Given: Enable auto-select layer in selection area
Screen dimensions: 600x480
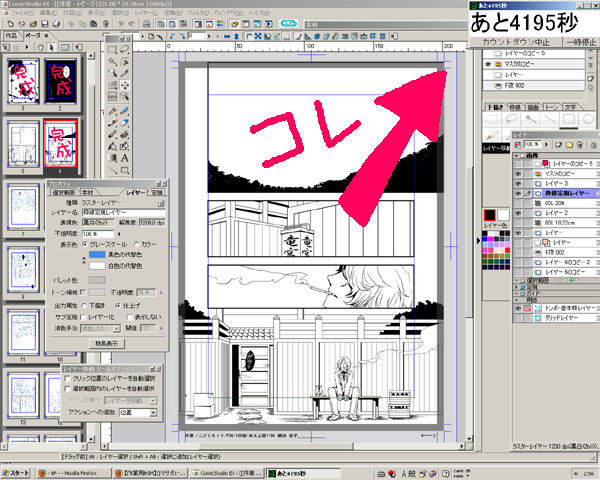Looking at the screenshot, I should click(68, 389).
